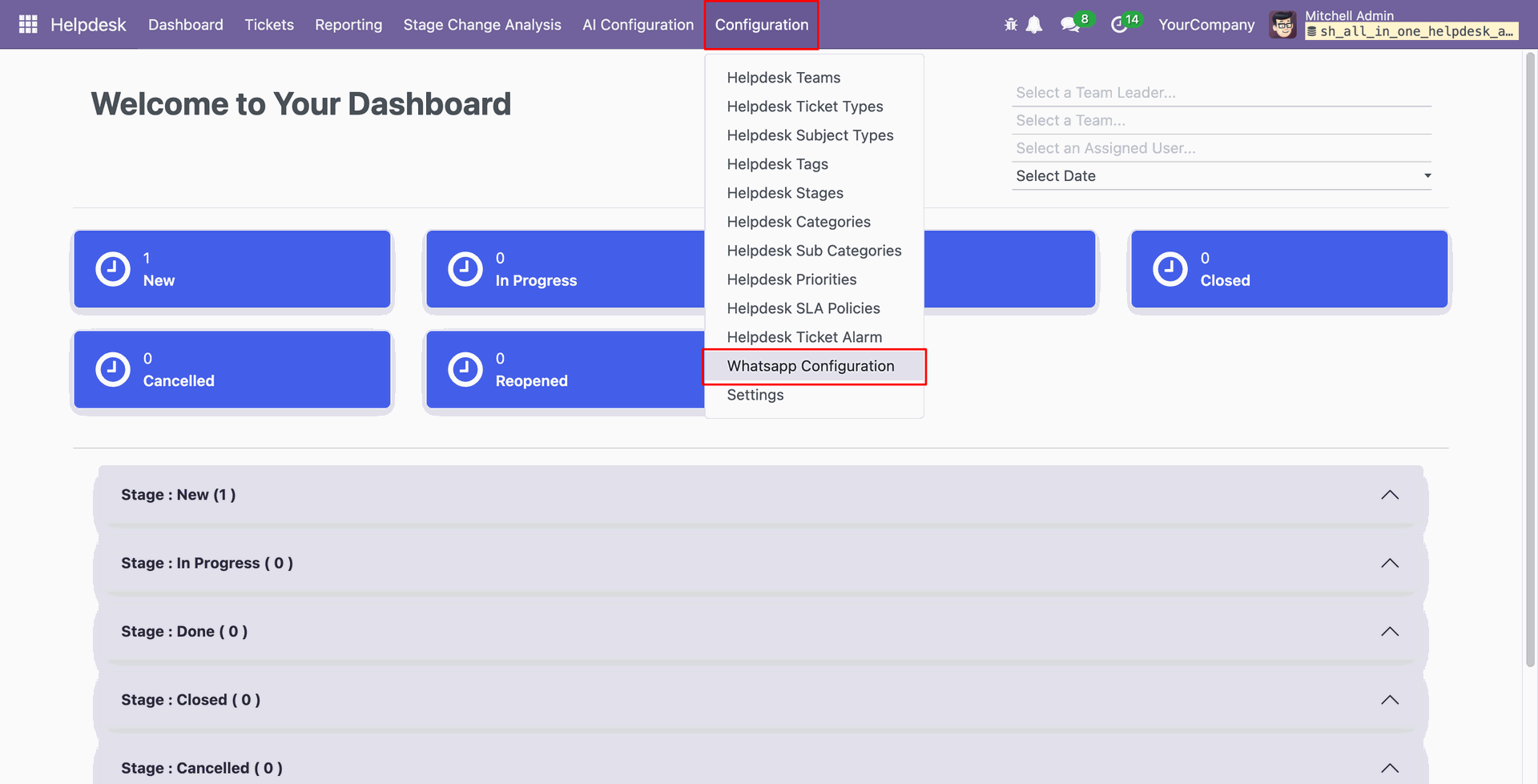Open the Tickets menu
Image resolution: width=1538 pixels, height=784 pixels.
point(269,25)
